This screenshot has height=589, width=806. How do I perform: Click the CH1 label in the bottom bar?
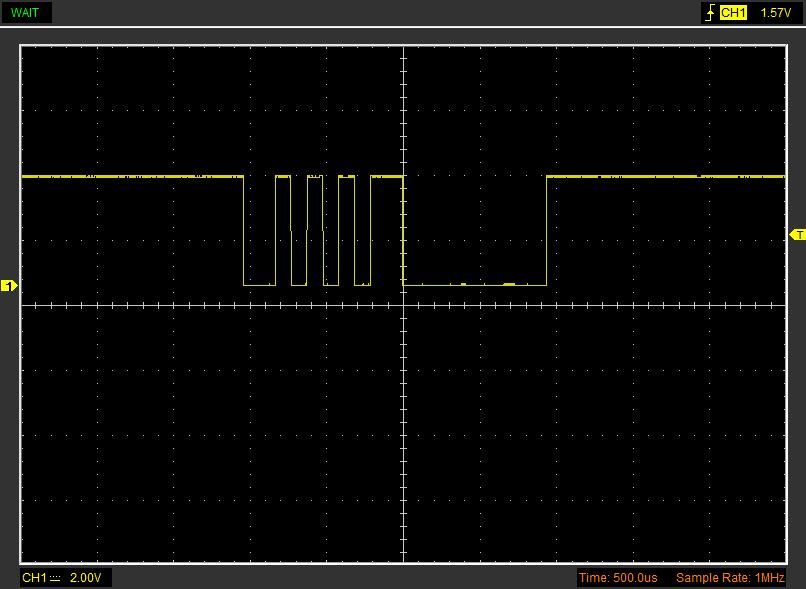point(33,579)
